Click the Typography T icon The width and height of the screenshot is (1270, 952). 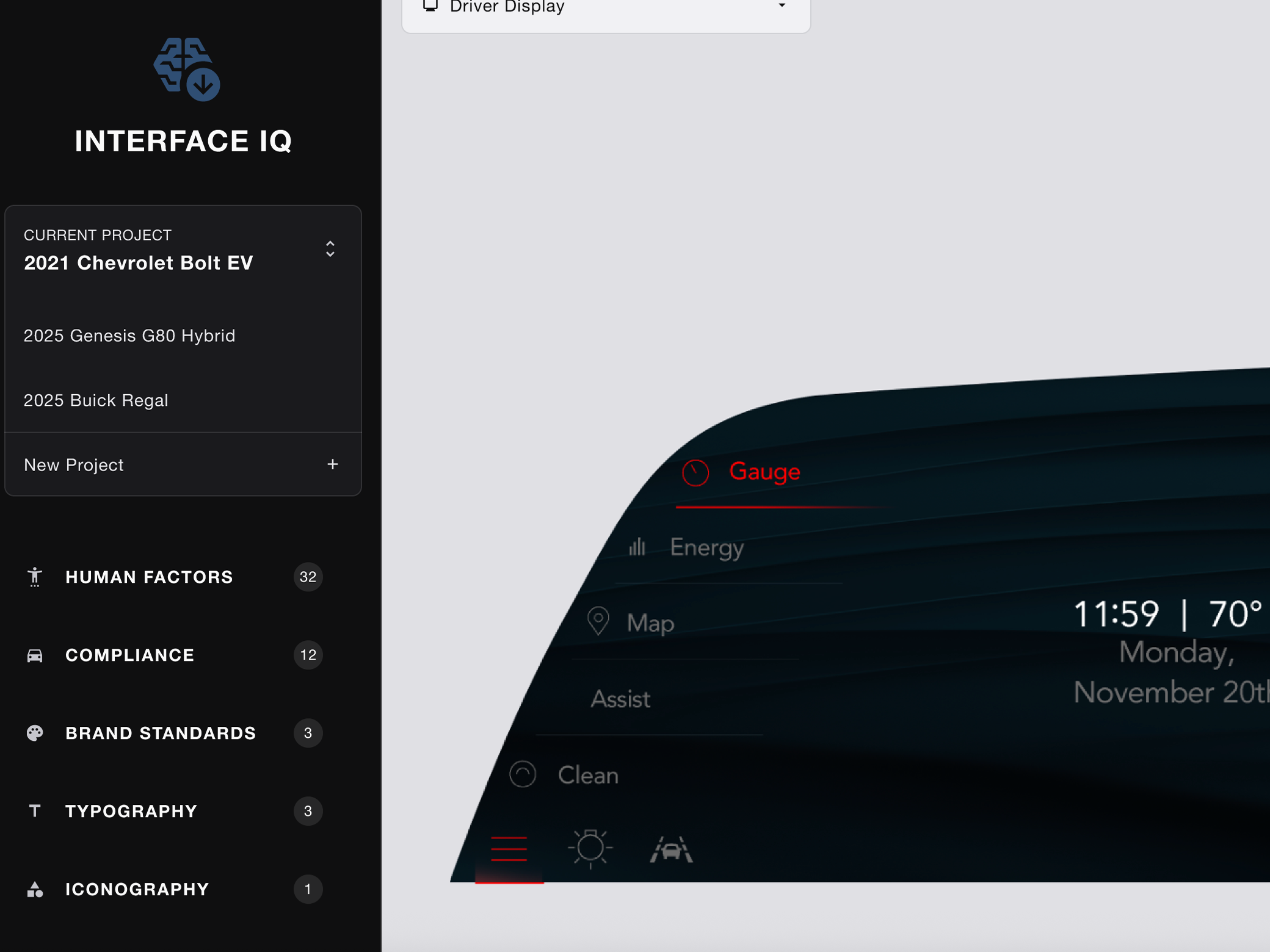click(35, 811)
